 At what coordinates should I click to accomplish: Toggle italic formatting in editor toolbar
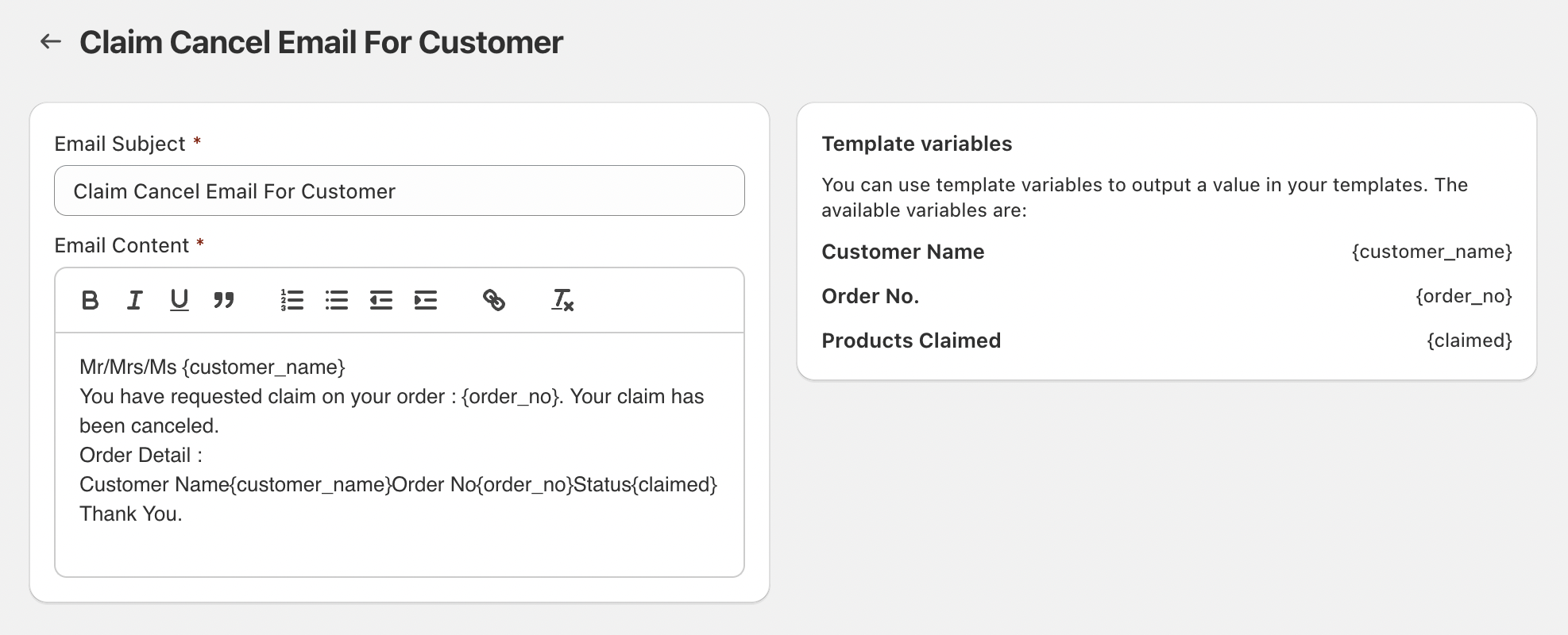click(x=134, y=300)
